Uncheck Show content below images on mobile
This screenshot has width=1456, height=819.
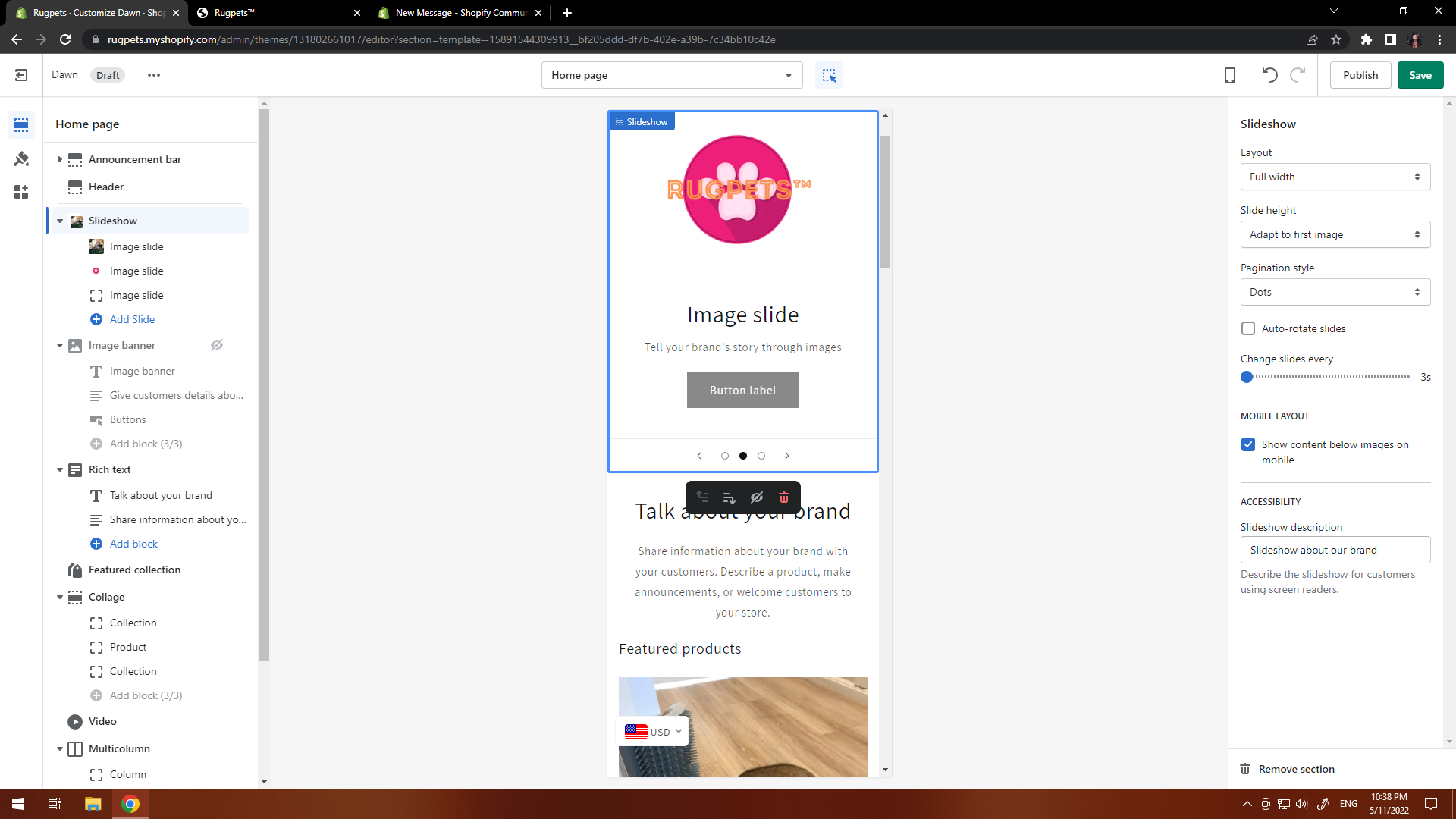(x=1248, y=444)
